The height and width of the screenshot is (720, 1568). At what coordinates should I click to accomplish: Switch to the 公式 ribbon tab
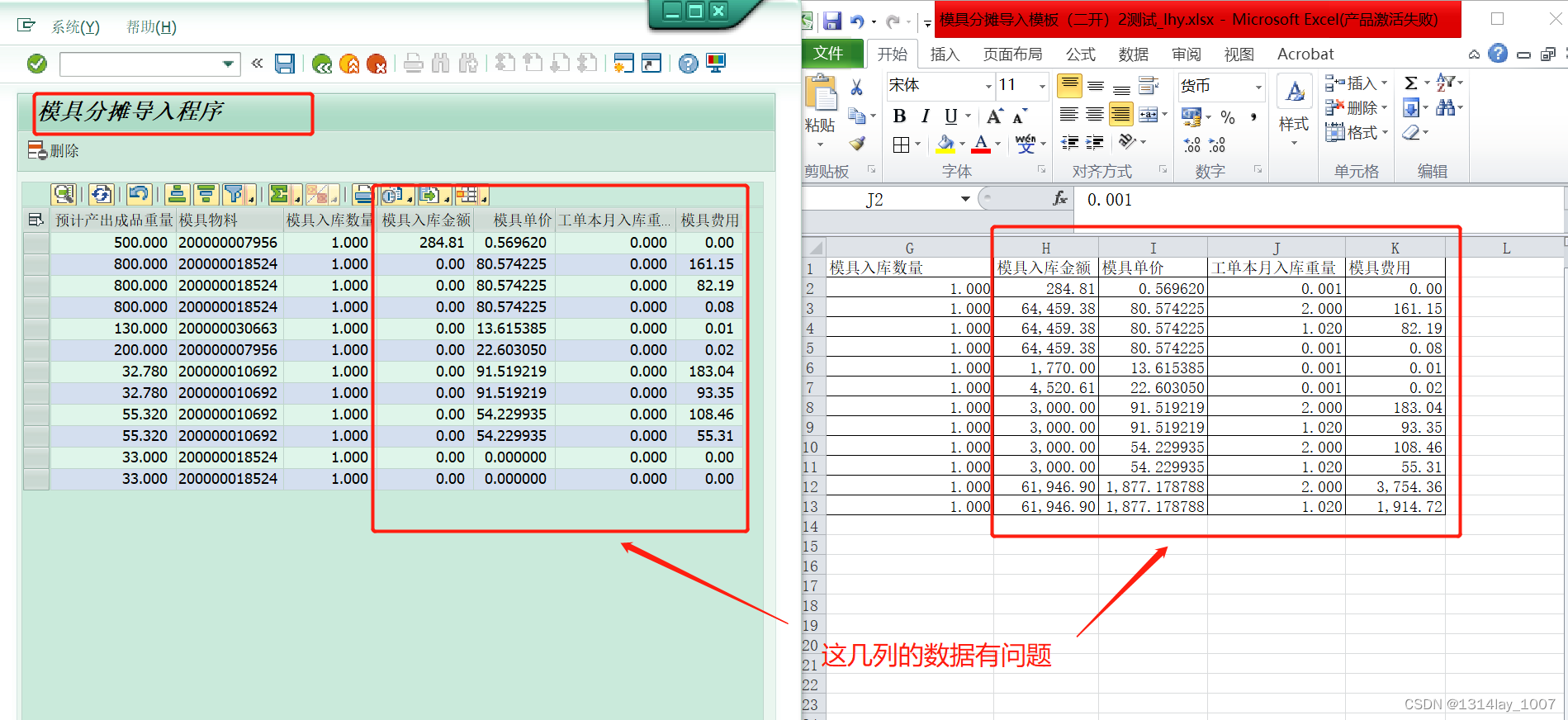pos(1080,54)
